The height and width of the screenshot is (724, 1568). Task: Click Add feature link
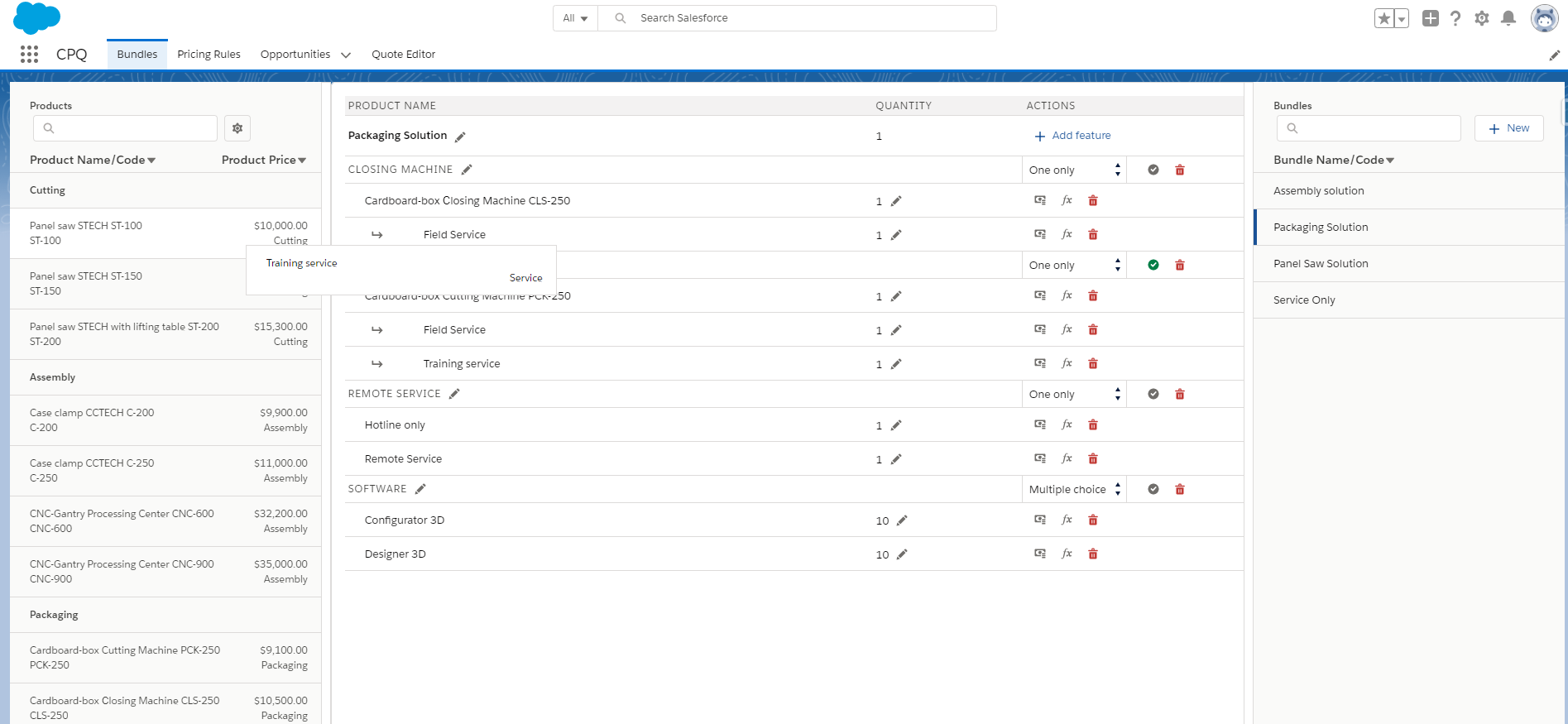tap(1072, 136)
